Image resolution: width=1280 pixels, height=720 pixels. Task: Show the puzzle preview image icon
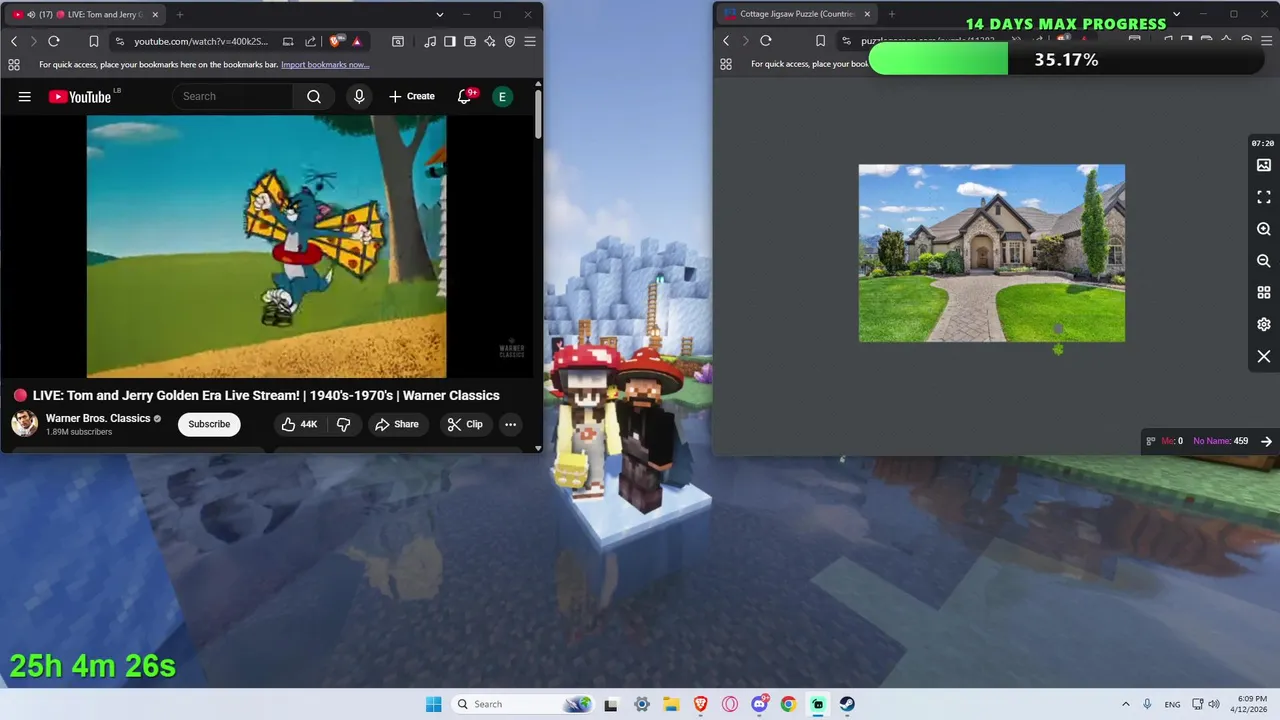tap(1264, 165)
